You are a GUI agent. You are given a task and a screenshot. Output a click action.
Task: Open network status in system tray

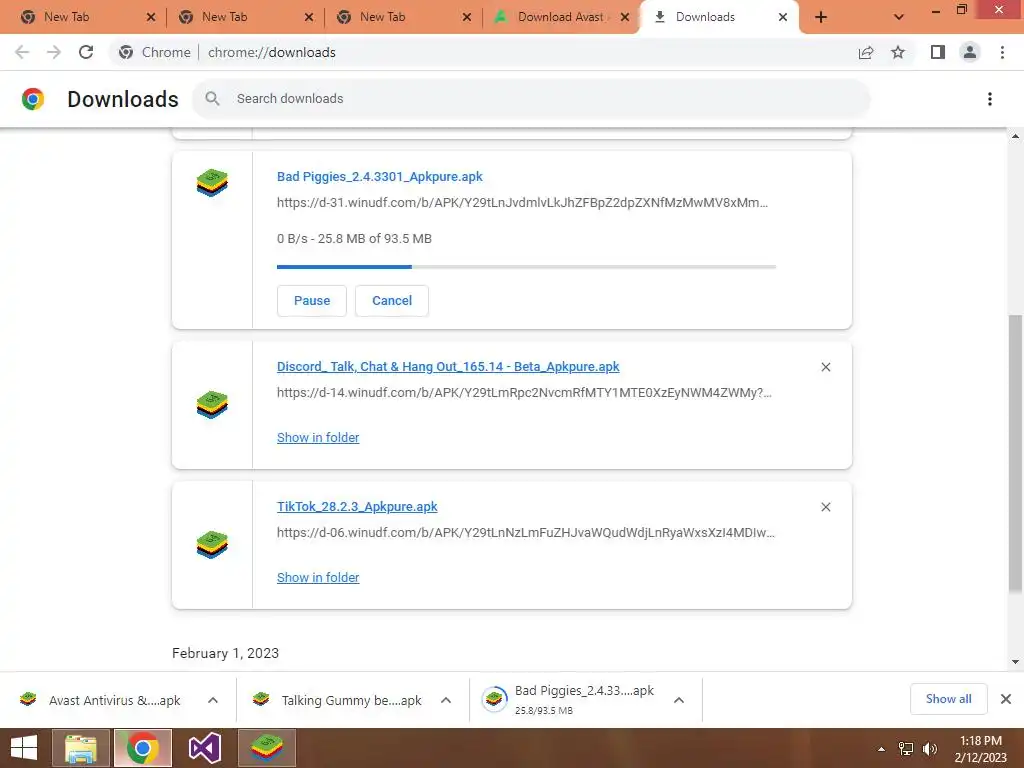(x=906, y=749)
